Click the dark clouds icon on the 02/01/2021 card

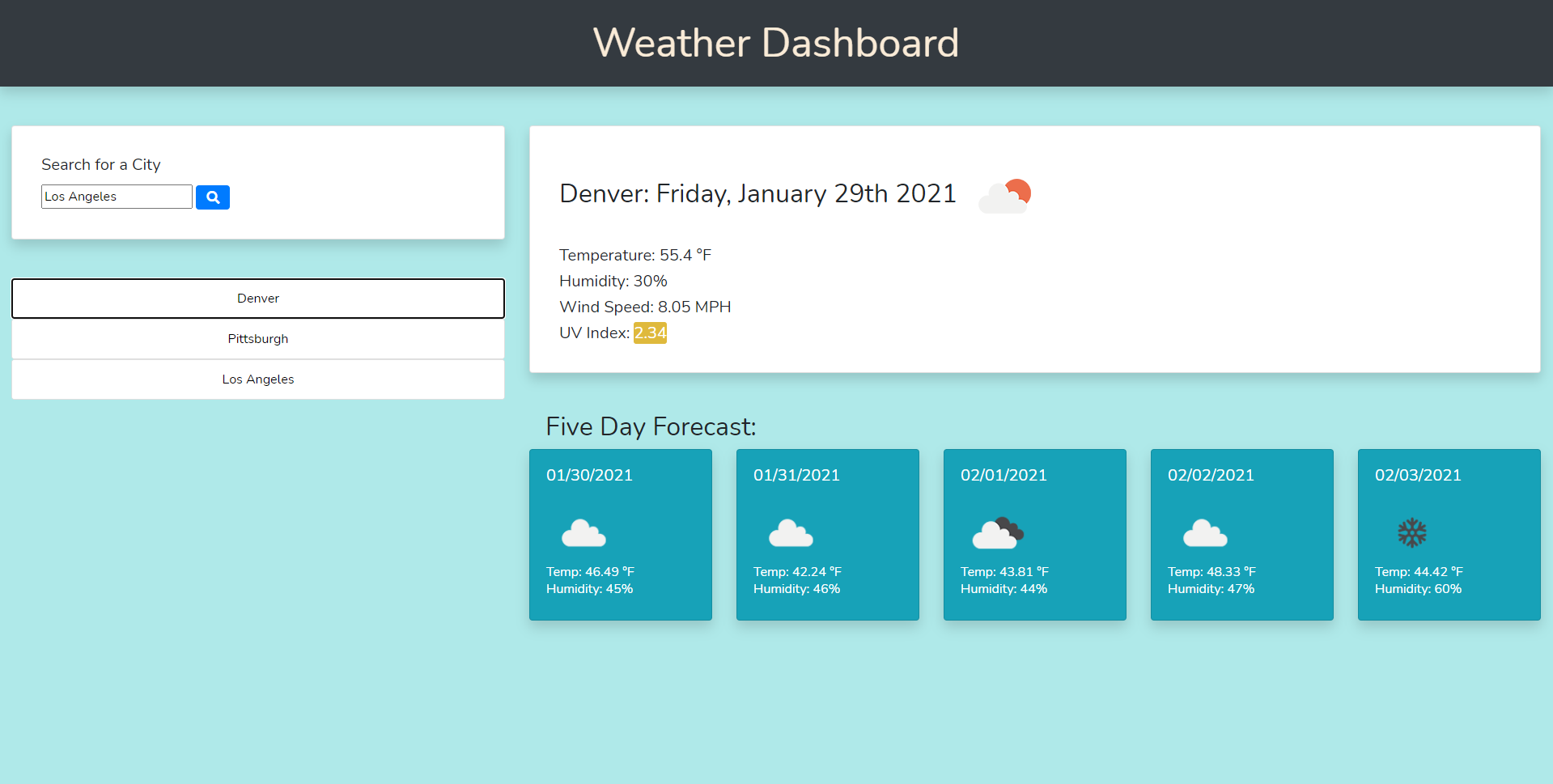[x=998, y=532]
